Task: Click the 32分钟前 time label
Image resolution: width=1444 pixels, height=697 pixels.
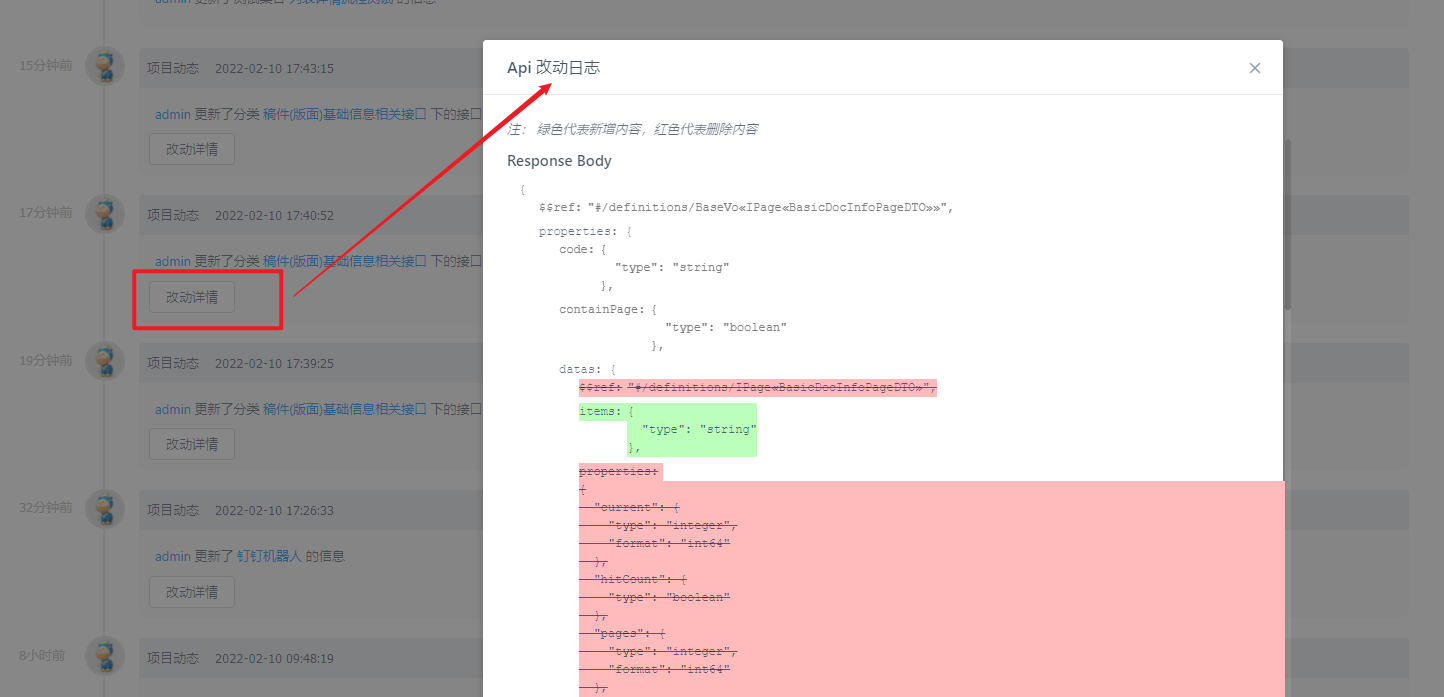Action: [x=46, y=507]
